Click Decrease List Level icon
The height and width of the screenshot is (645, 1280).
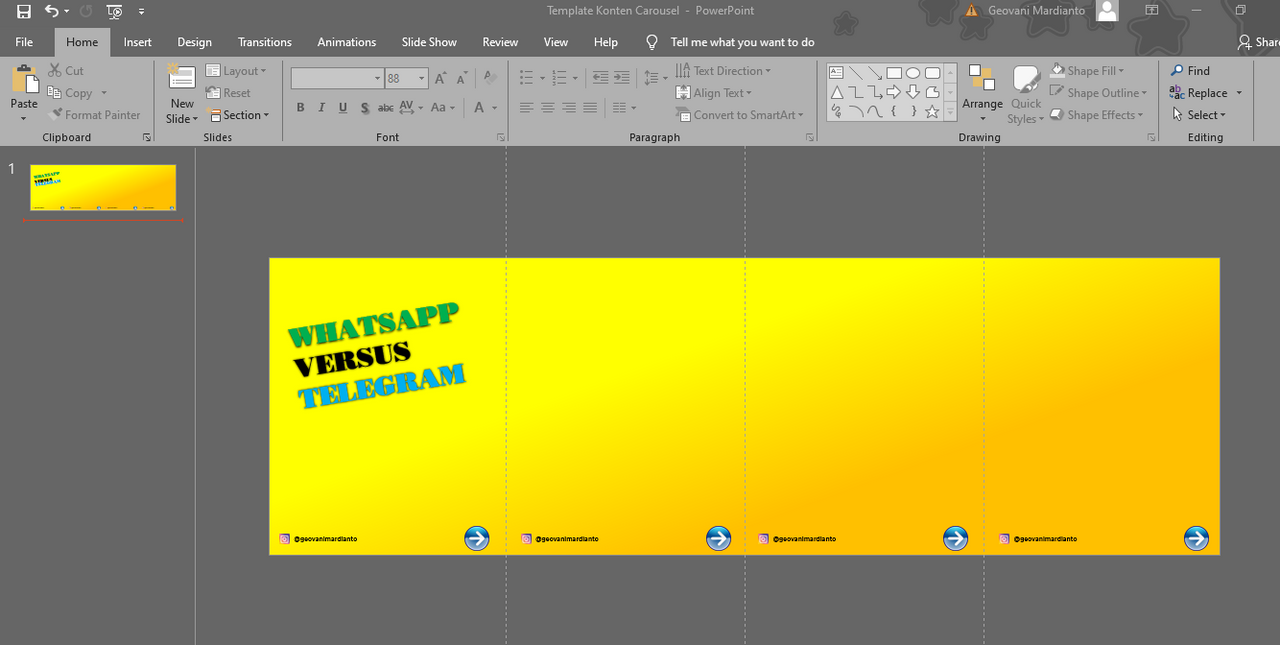click(600, 77)
